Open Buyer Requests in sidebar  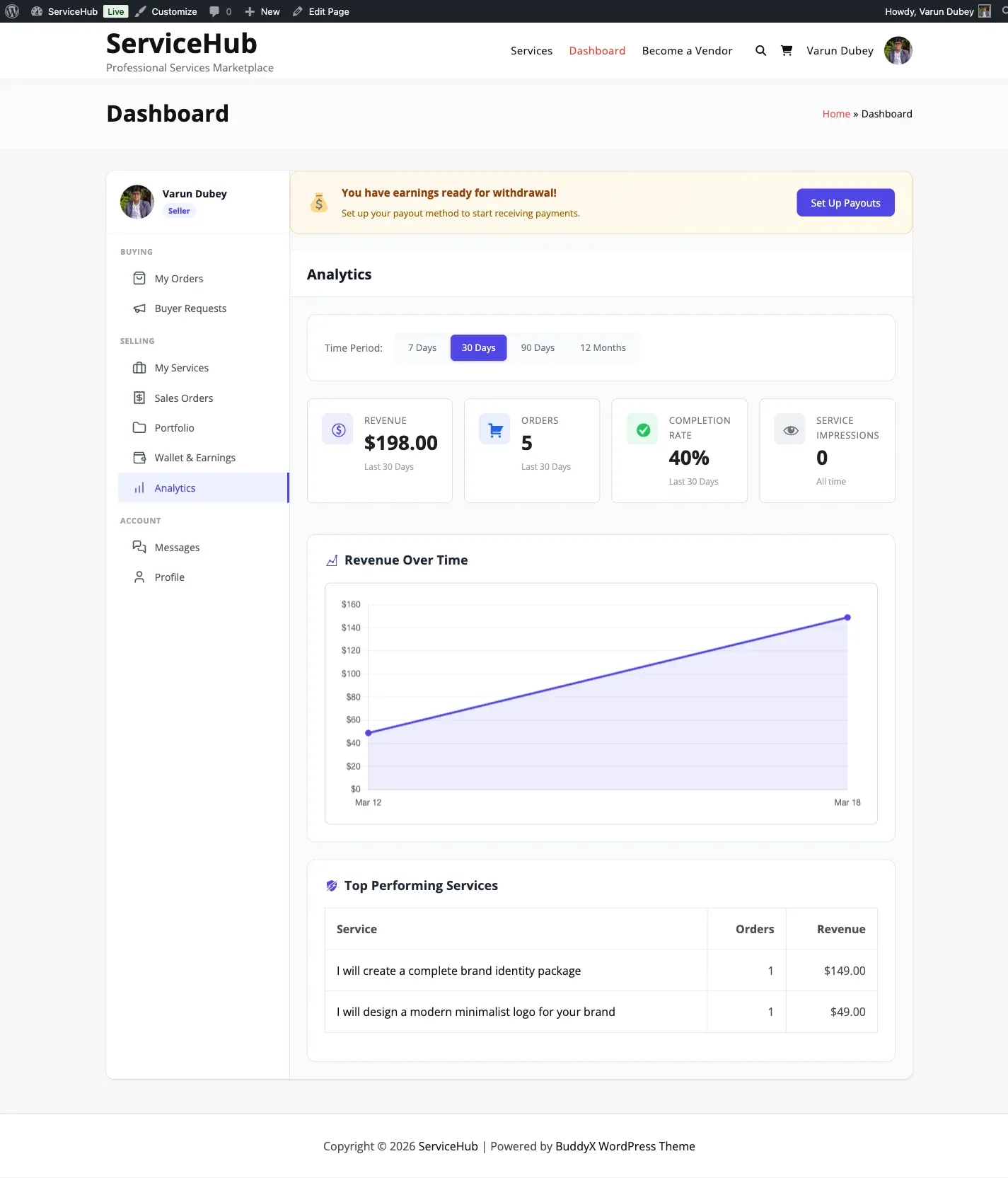point(204,308)
